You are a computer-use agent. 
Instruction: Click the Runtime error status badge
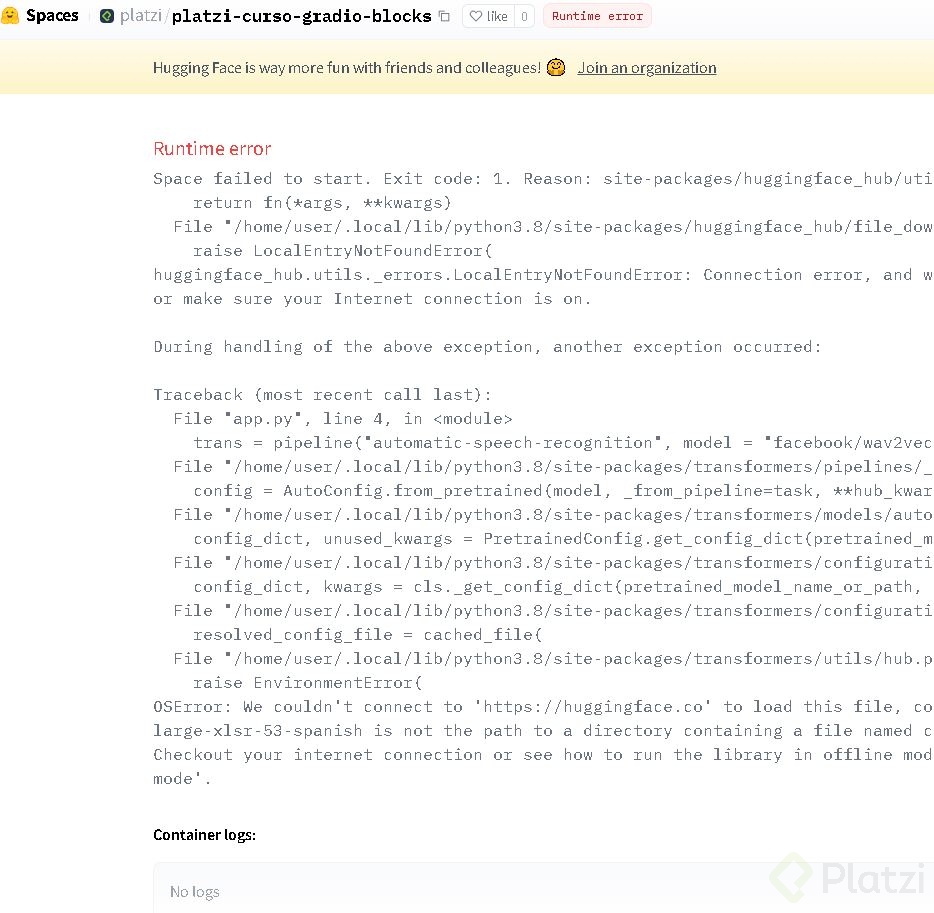coord(597,16)
